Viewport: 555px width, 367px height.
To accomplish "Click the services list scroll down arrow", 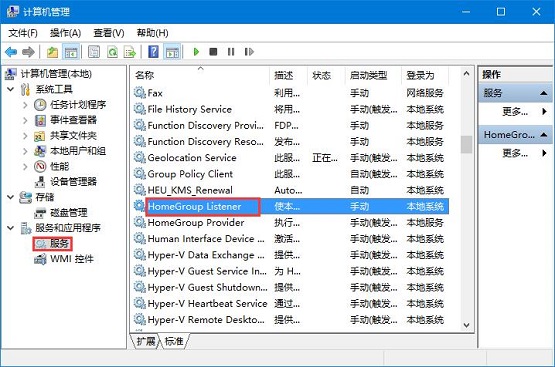I will 467,325.
